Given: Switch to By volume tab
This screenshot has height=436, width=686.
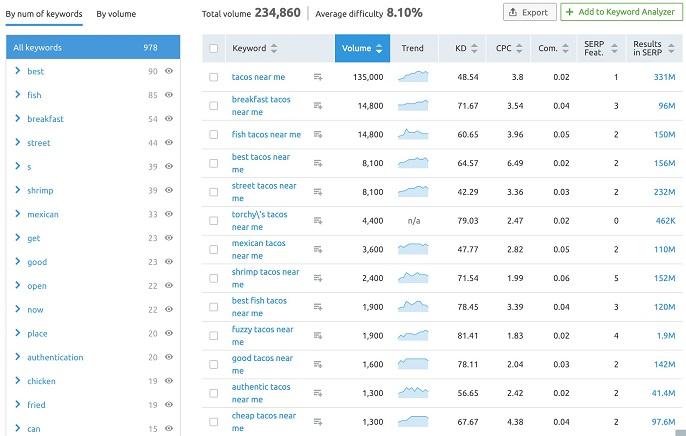Looking at the screenshot, I should [x=116, y=14].
